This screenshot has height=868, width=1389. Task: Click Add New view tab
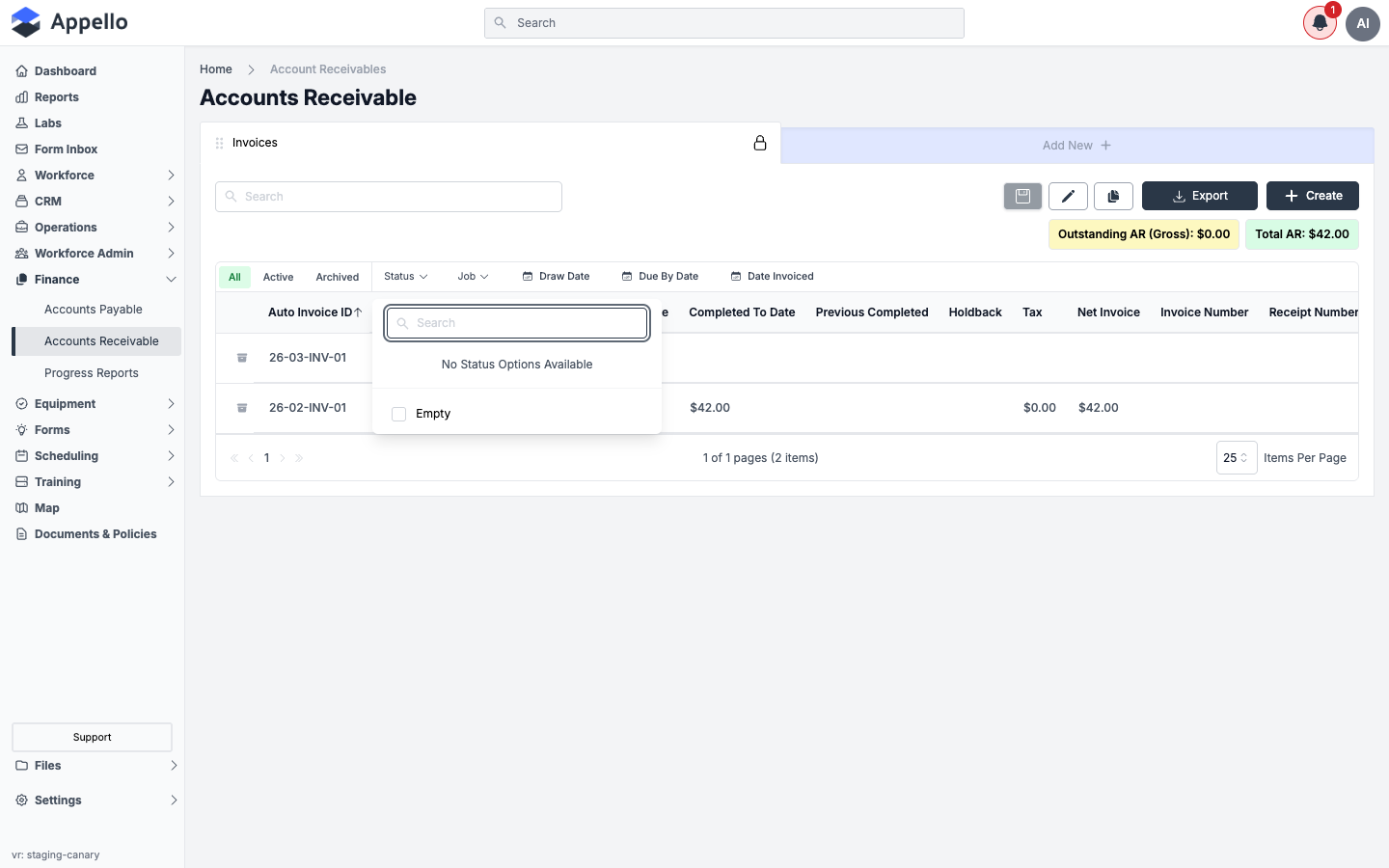pos(1076,146)
